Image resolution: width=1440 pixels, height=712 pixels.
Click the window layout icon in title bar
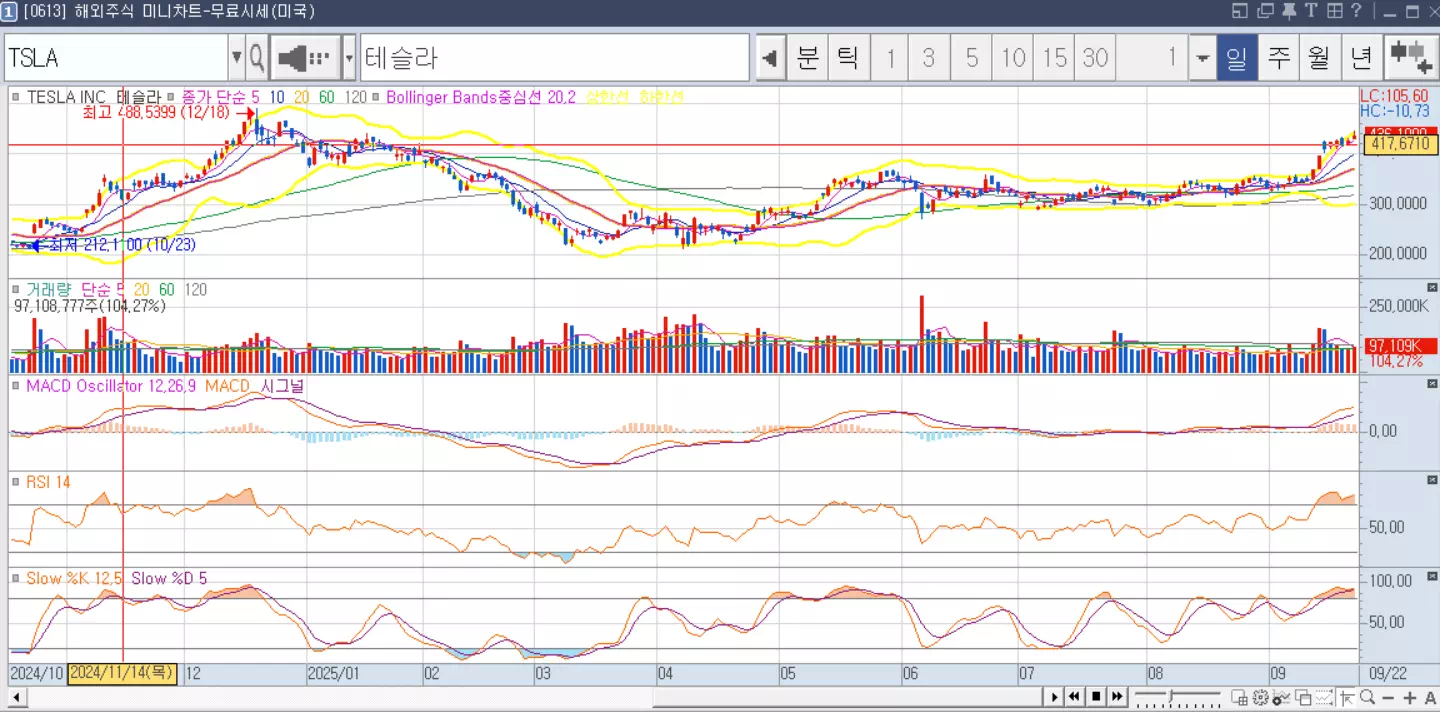pos(1240,11)
